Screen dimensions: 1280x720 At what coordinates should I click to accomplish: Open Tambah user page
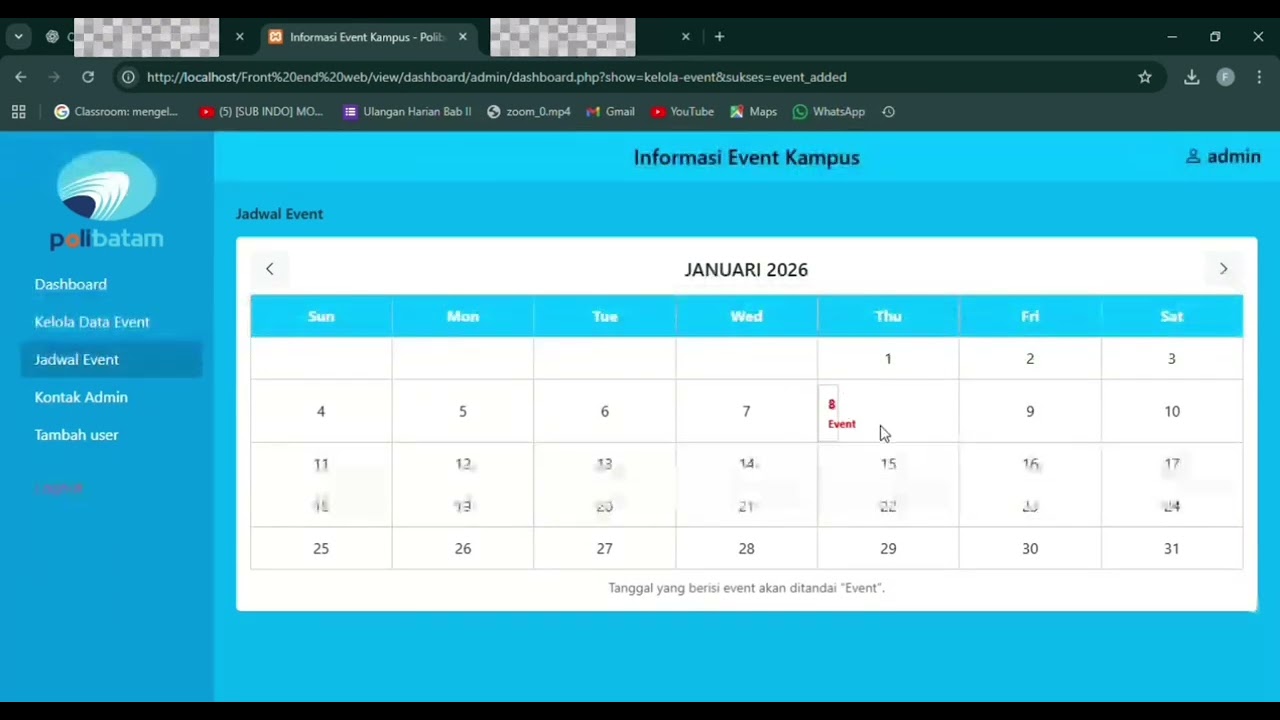coord(76,435)
